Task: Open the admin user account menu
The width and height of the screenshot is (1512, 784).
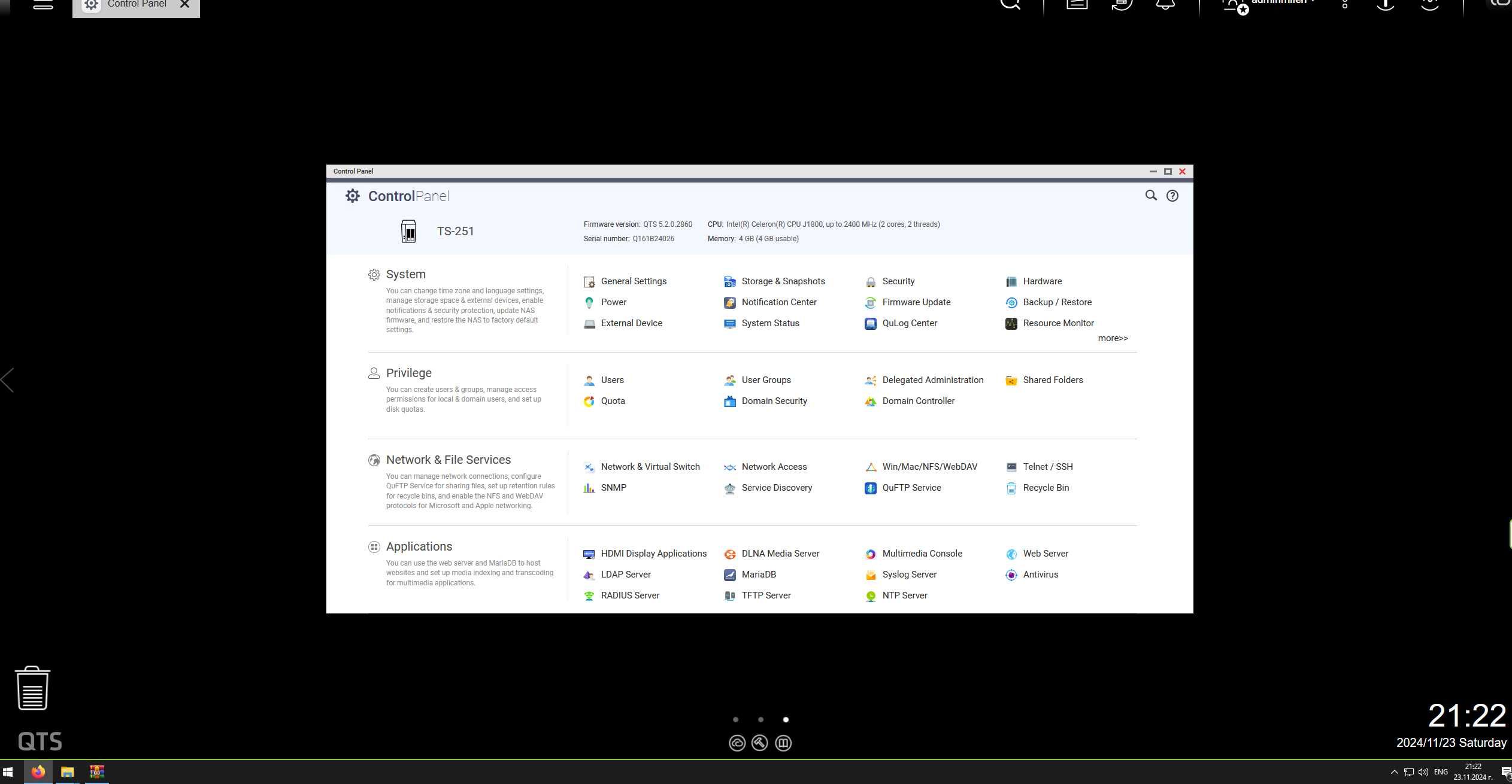Action: [x=1269, y=5]
